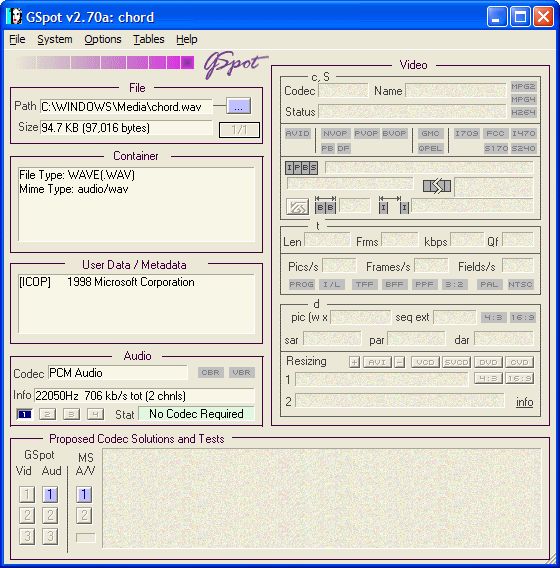
Task: Click the BVOP indicator
Action: (x=394, y=133)
